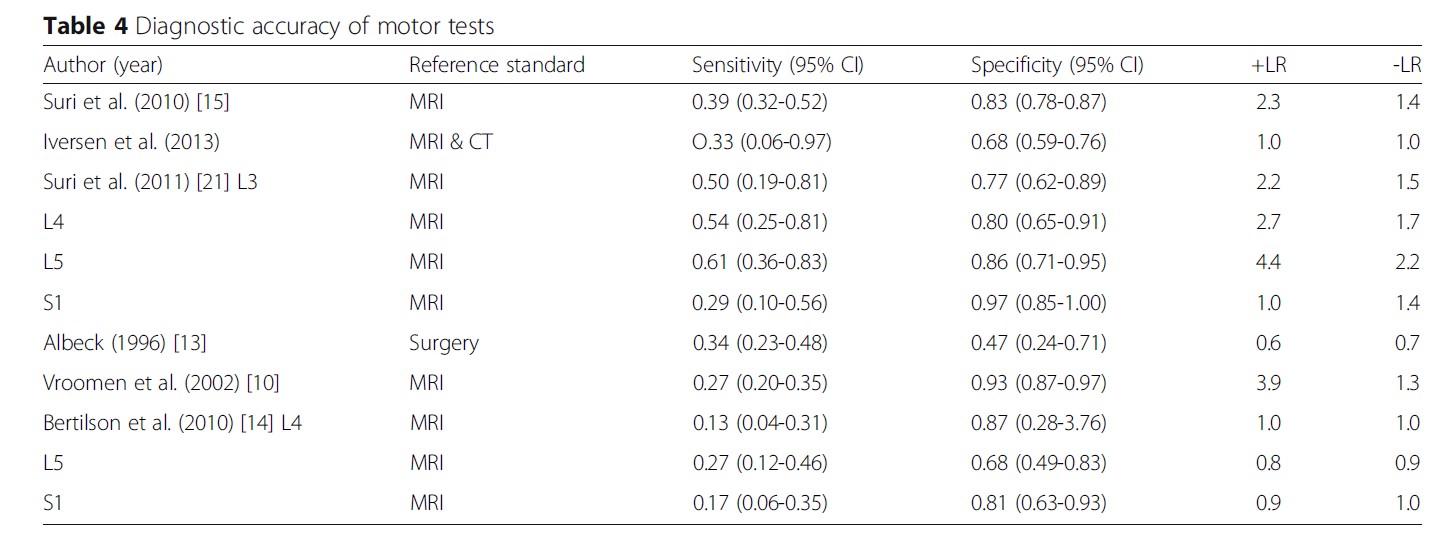Click the "Reference standard" column header

pyautogui.click(x=496, y=66)
